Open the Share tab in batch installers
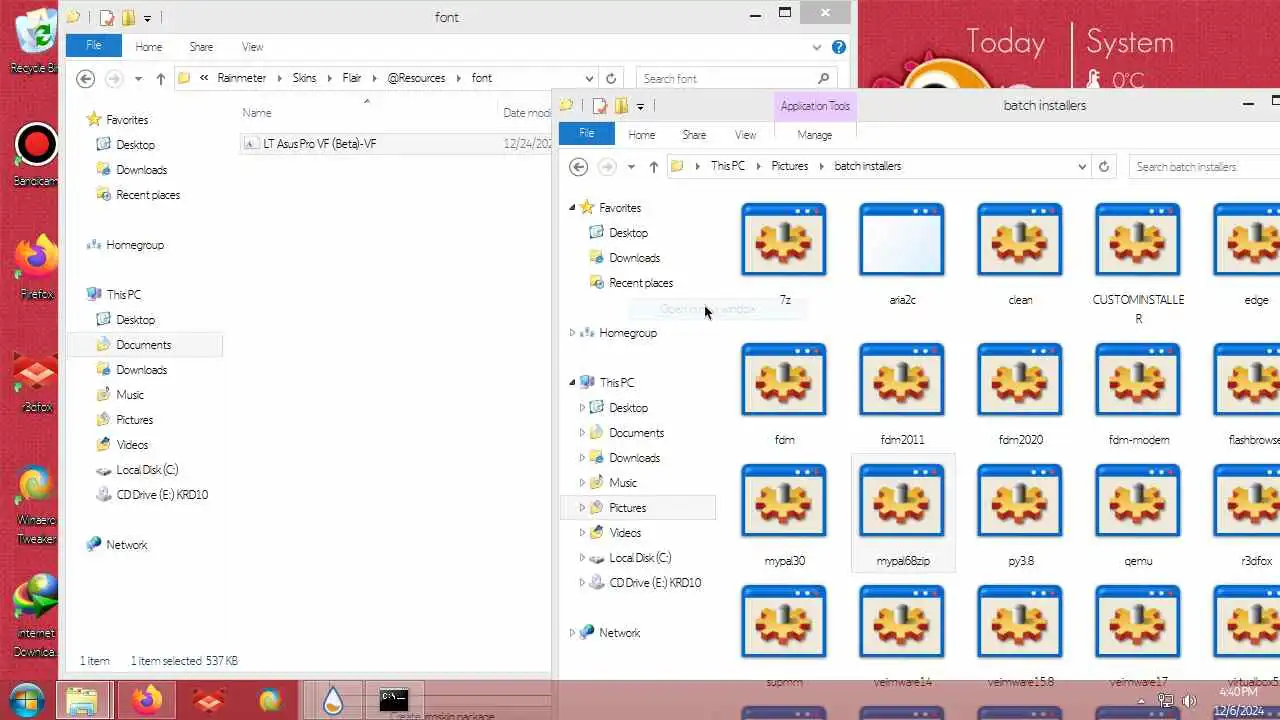 (x=694, y=135)
